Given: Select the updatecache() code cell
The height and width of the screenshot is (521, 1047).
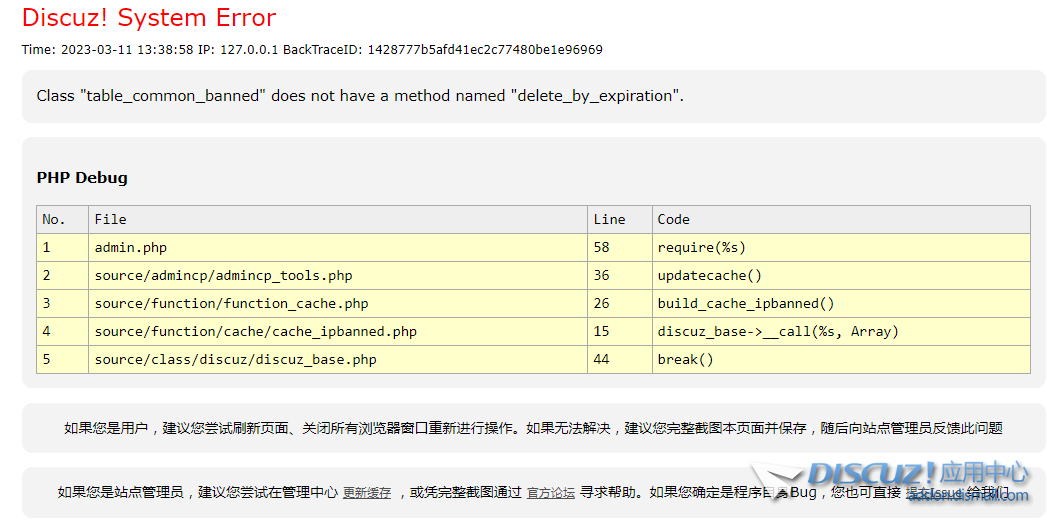Looking at the screenshot, I should pos(841,275).
